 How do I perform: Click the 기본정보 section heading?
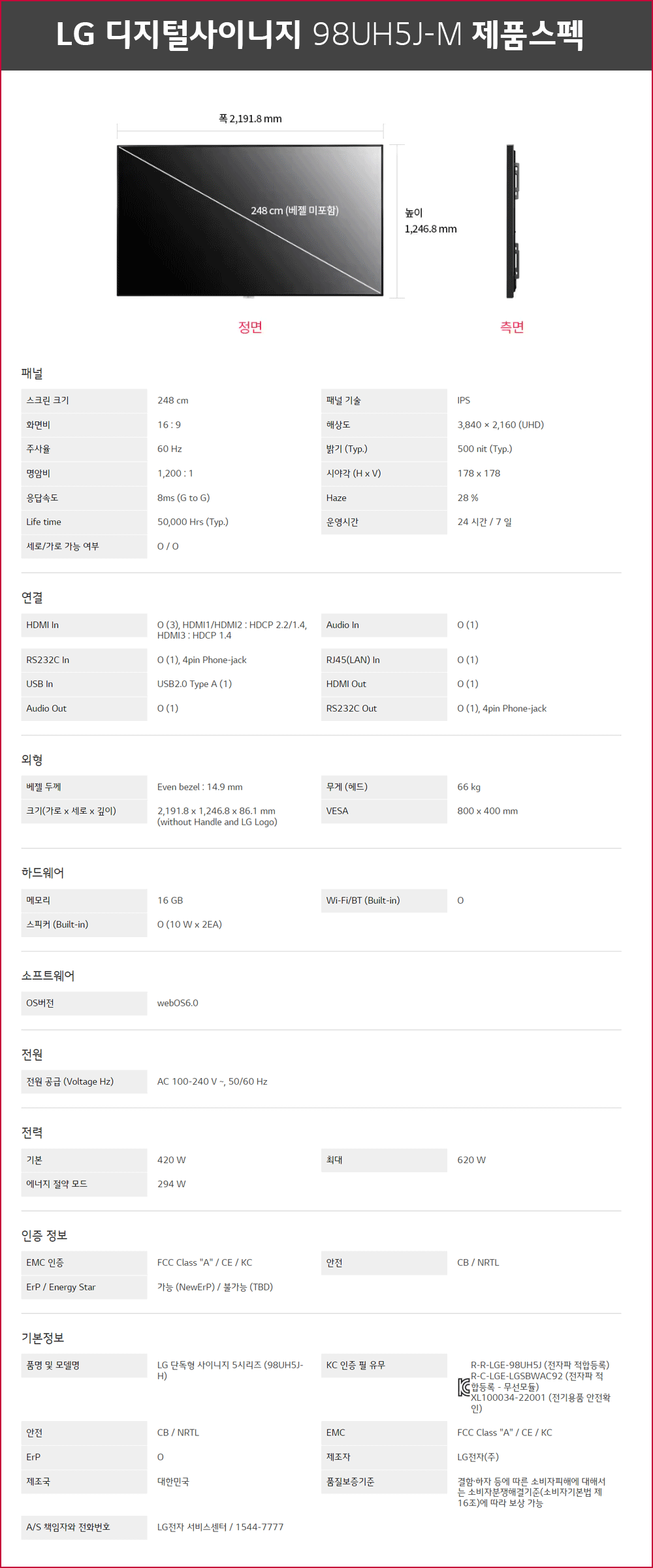[x=42, y=1338]
